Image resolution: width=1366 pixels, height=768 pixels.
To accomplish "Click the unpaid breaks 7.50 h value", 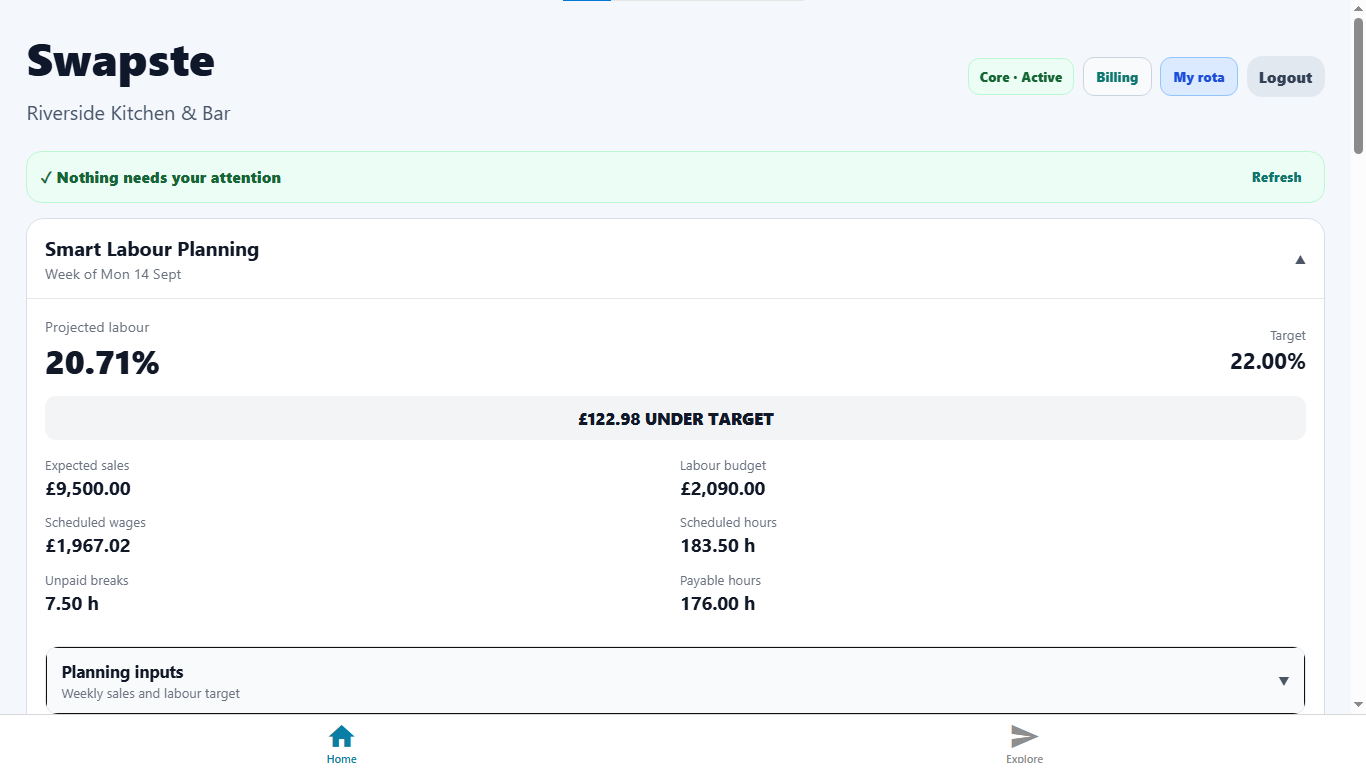I will click(72, 603).
